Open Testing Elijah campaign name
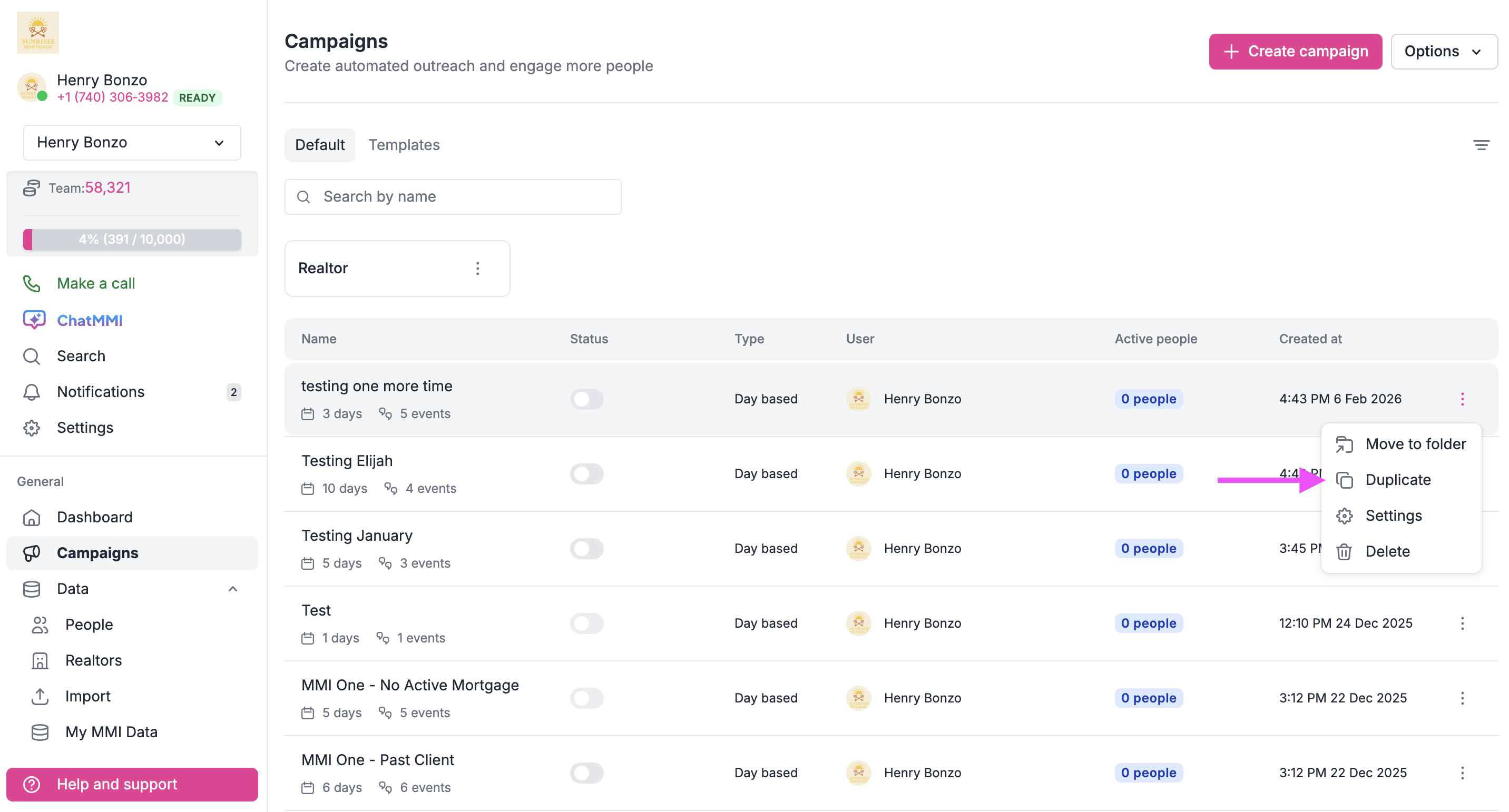This screenshot has height=812, width=1509. 347,461
